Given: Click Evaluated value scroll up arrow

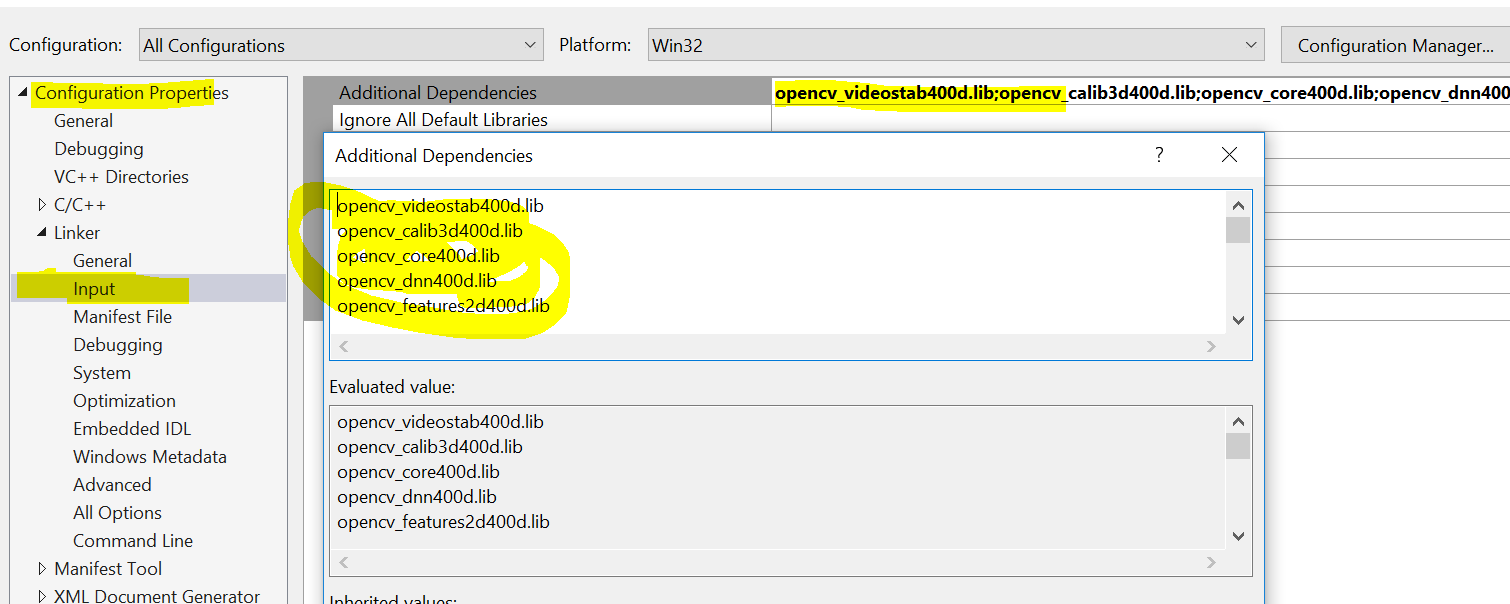Looking at the screenshot, I should pos(1238,421).
